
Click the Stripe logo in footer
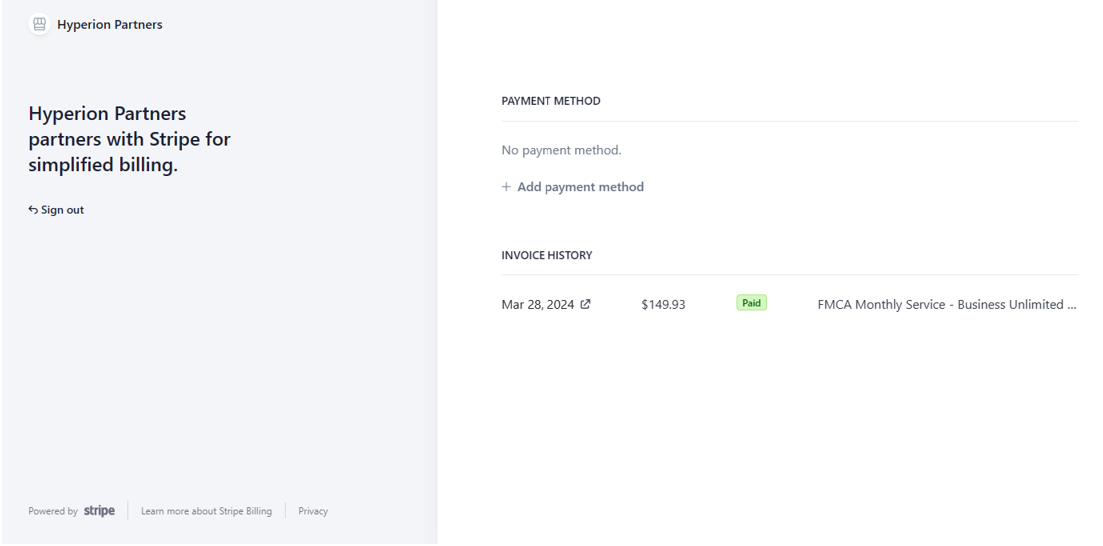click(99, 511)
